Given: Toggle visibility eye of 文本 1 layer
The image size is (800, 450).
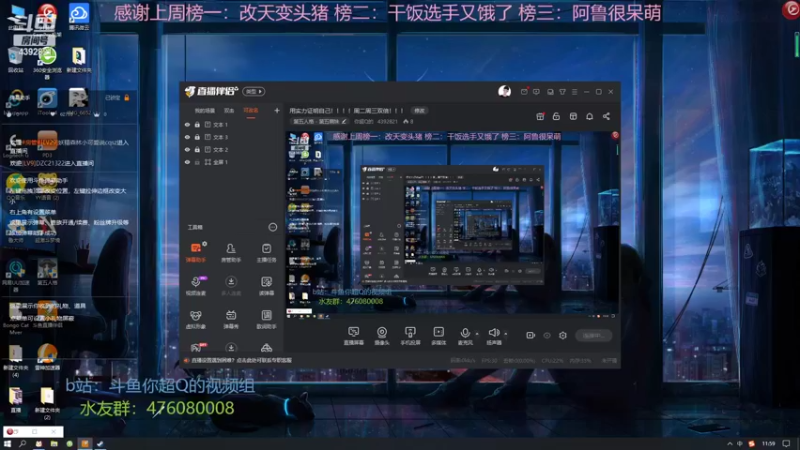Looking at the screenshot, I should (187, 124).
